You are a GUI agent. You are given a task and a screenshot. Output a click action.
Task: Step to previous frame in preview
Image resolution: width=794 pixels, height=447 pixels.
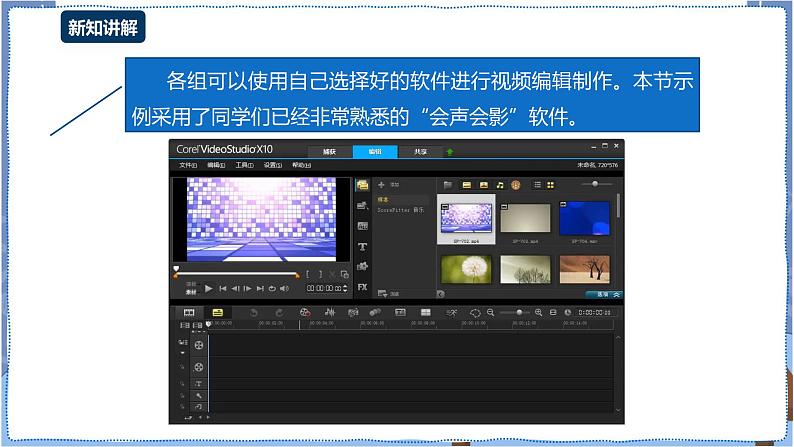pyautogui.click(x=235, y=289)
